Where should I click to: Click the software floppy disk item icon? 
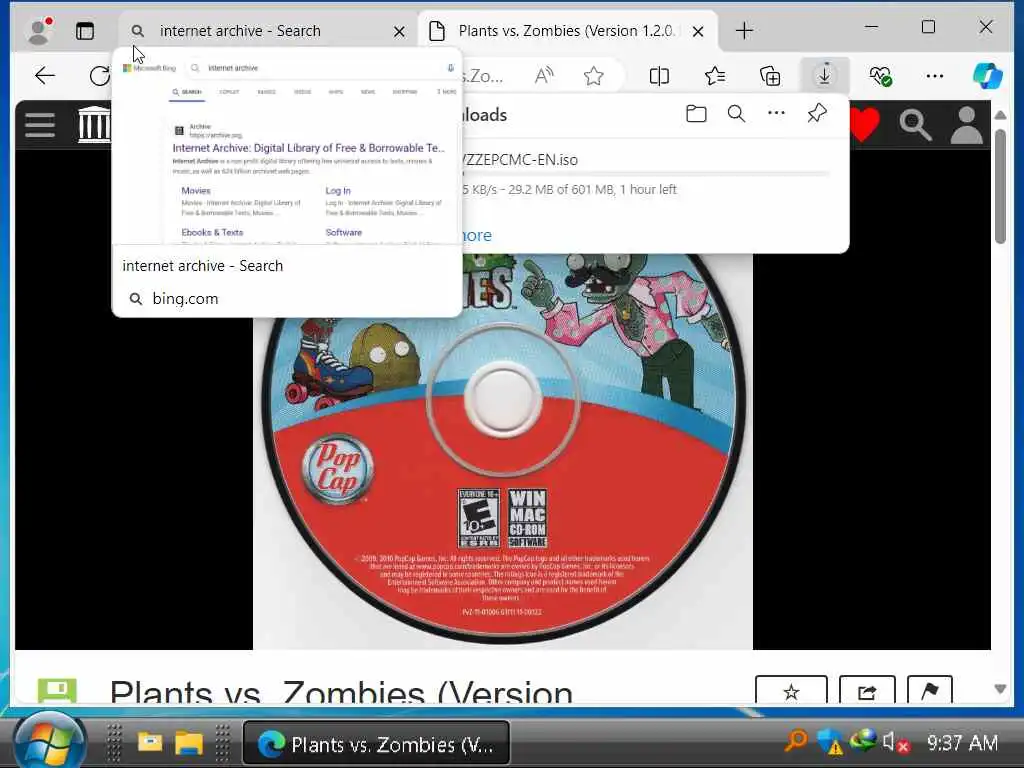coord(57,691)
